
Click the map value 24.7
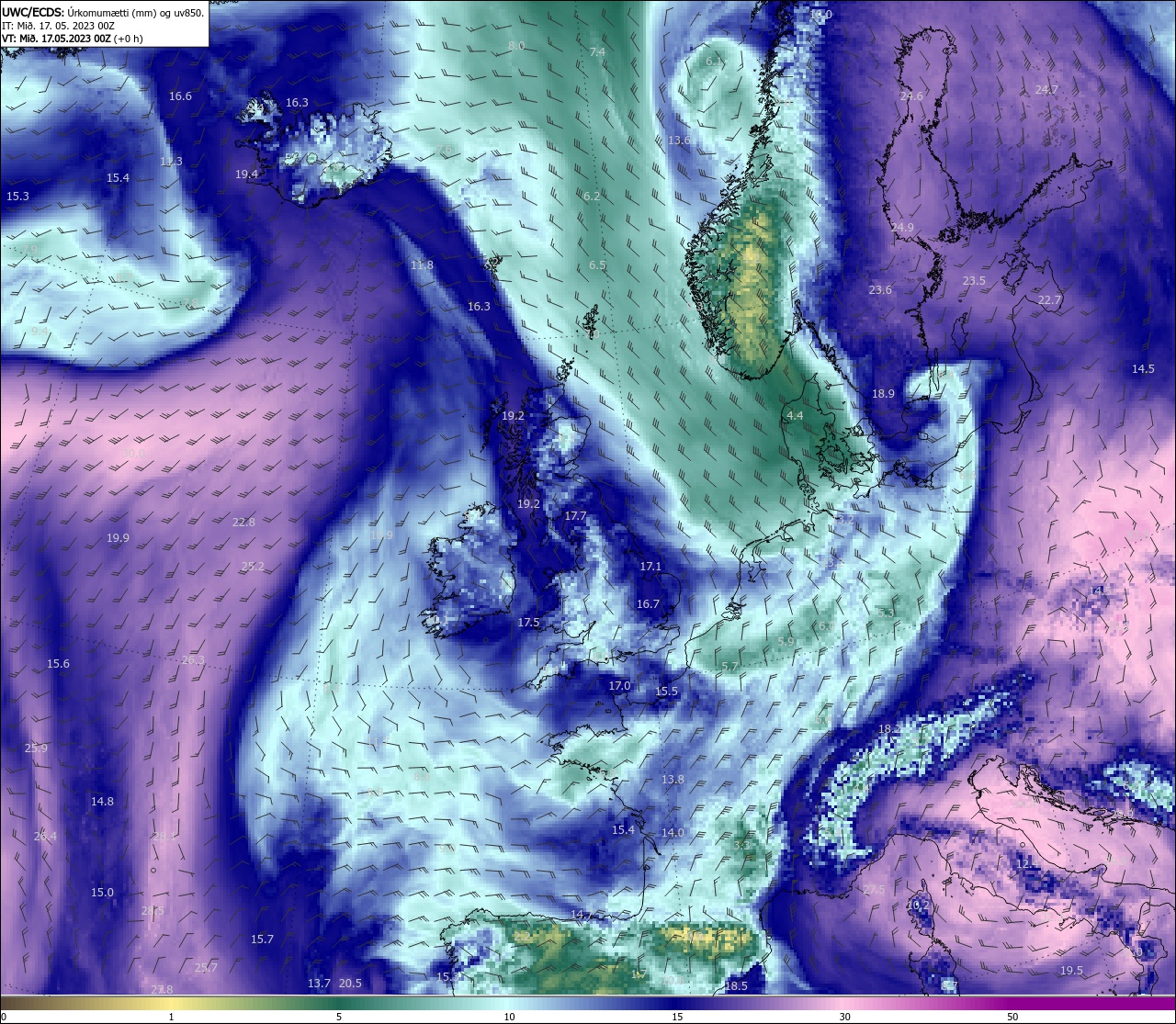1046,90
